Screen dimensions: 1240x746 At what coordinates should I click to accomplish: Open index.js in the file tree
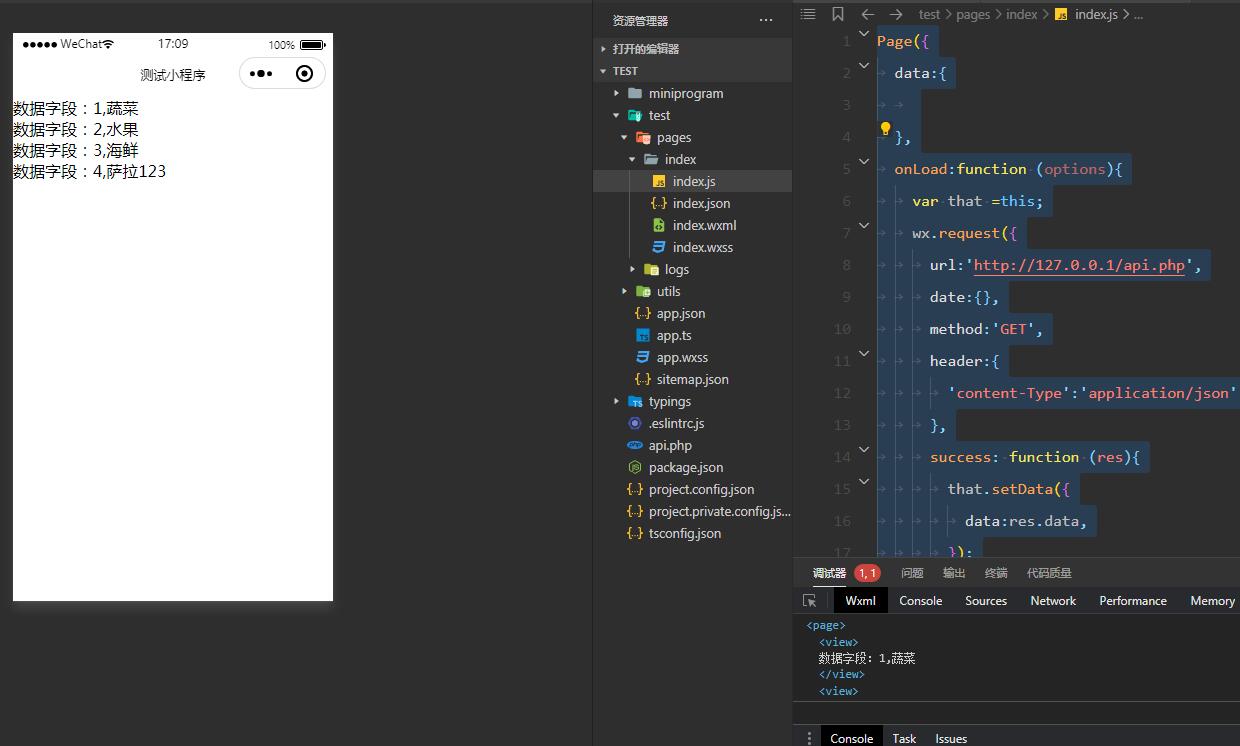(x=692, y=181)
